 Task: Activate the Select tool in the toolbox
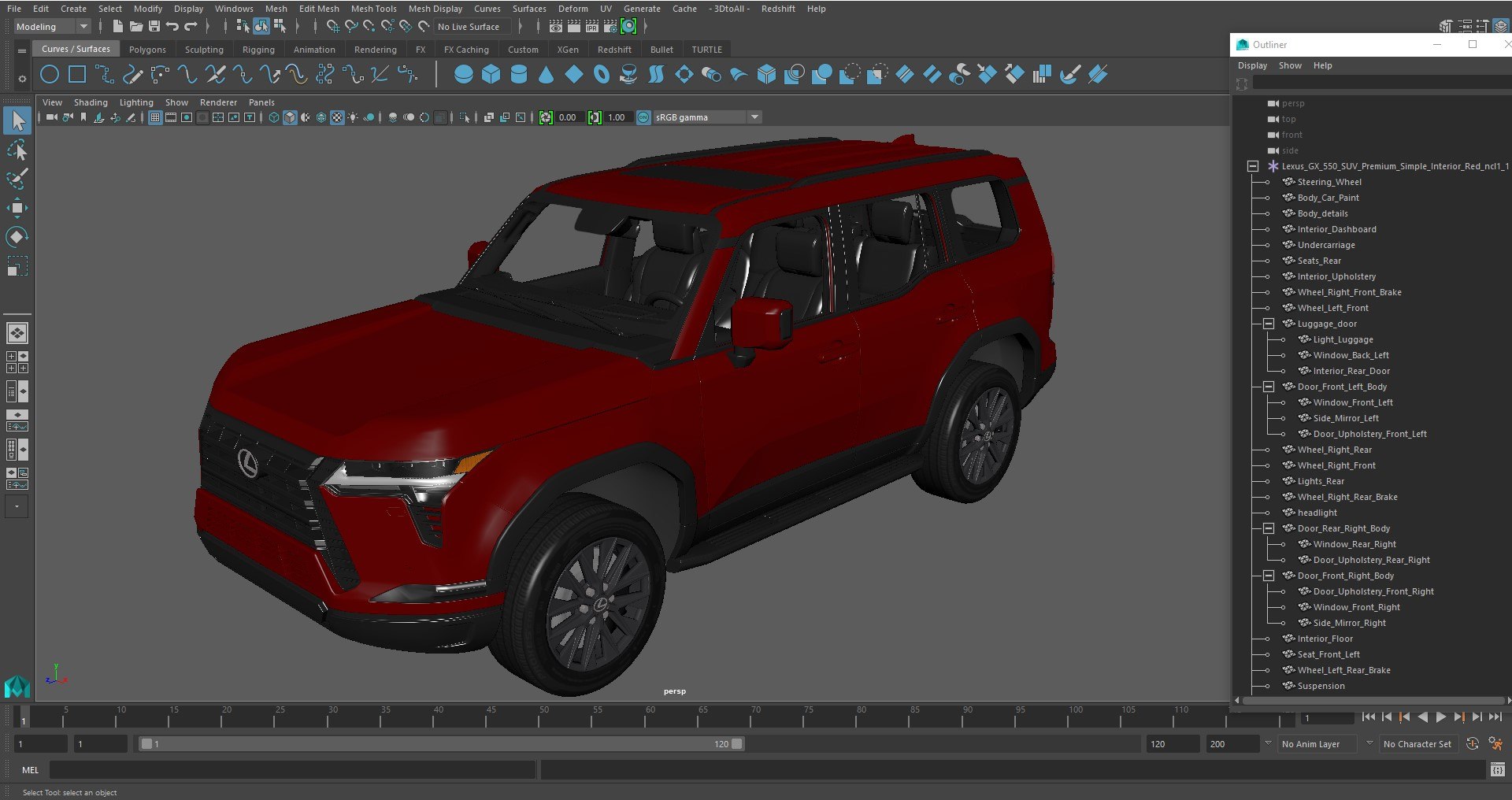coord(17,120)
